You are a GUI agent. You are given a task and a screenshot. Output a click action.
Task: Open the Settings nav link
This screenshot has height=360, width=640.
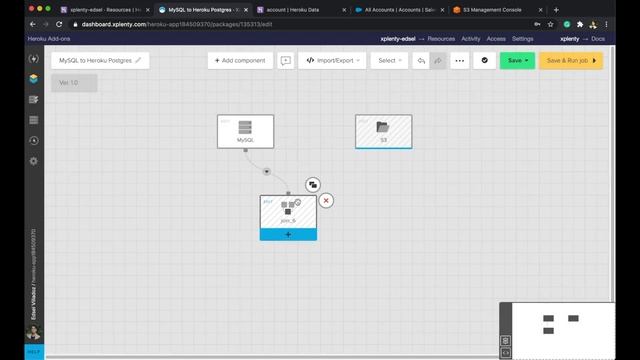point(522,39)
